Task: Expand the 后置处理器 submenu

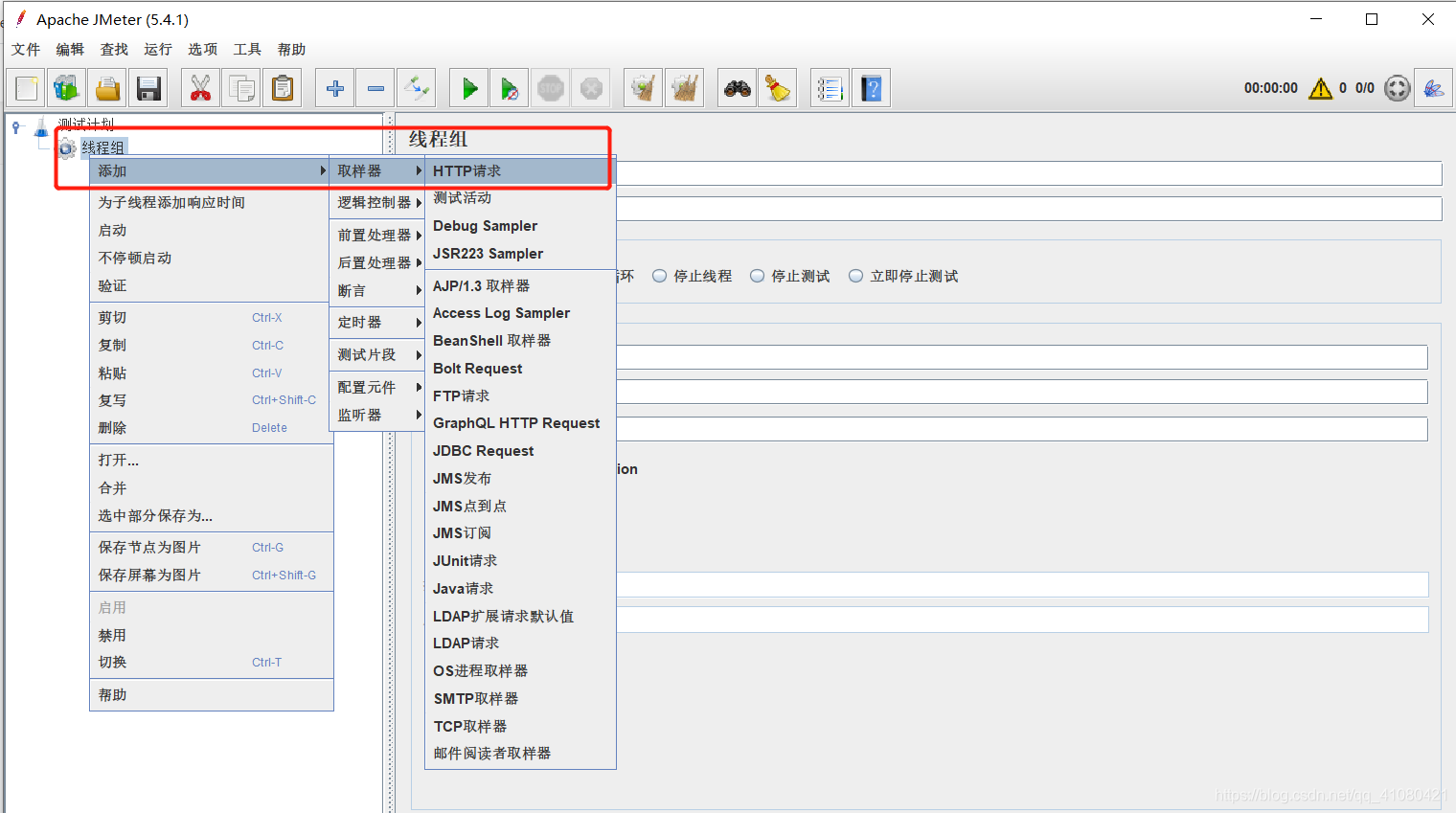Action: tap(377, 262)
